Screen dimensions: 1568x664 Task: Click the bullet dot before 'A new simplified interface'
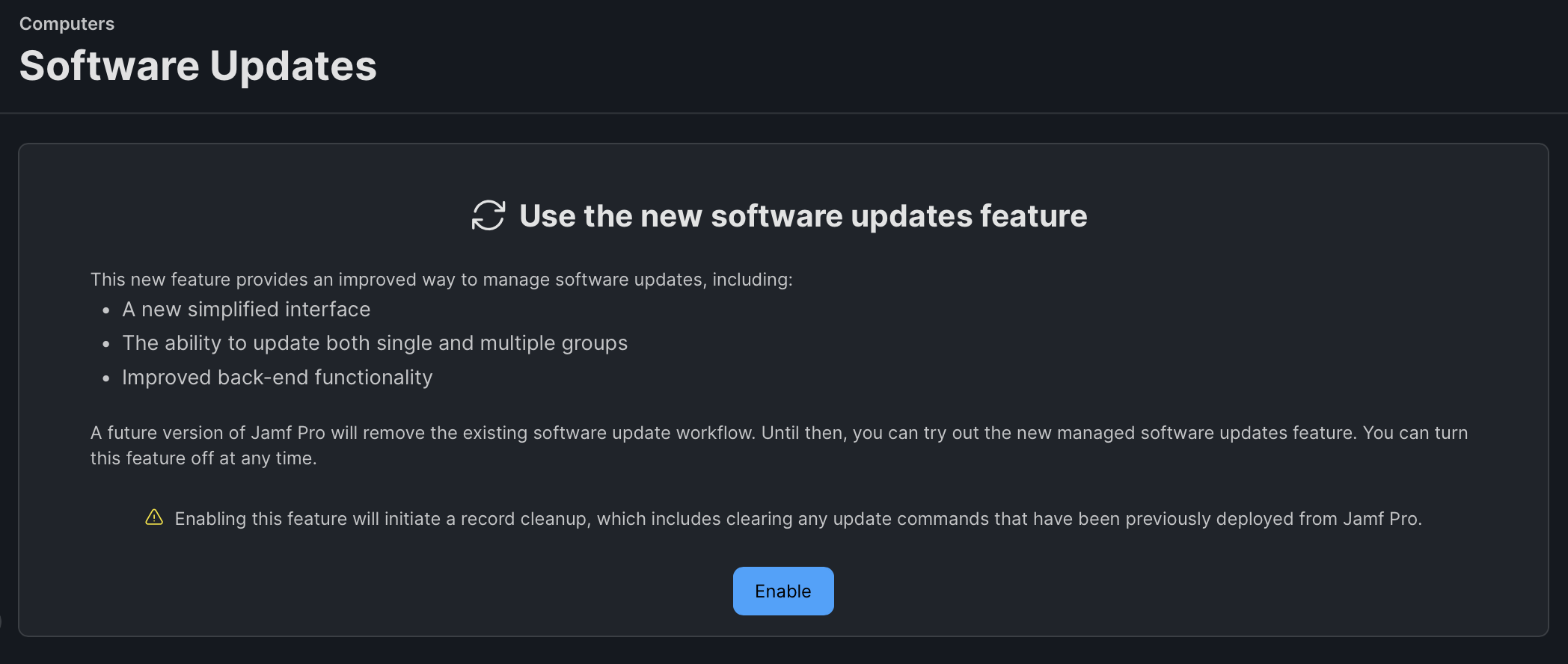pos(106,310)
